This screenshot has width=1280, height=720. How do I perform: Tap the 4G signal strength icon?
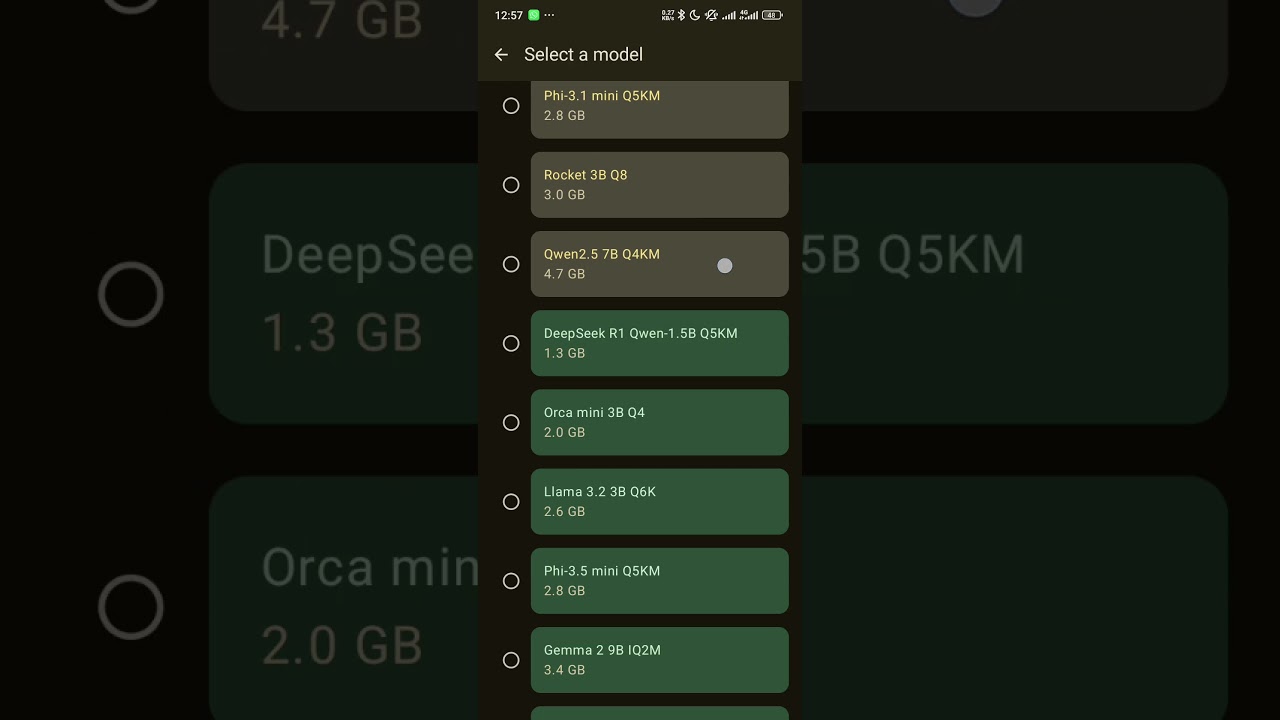click(748, 15)
